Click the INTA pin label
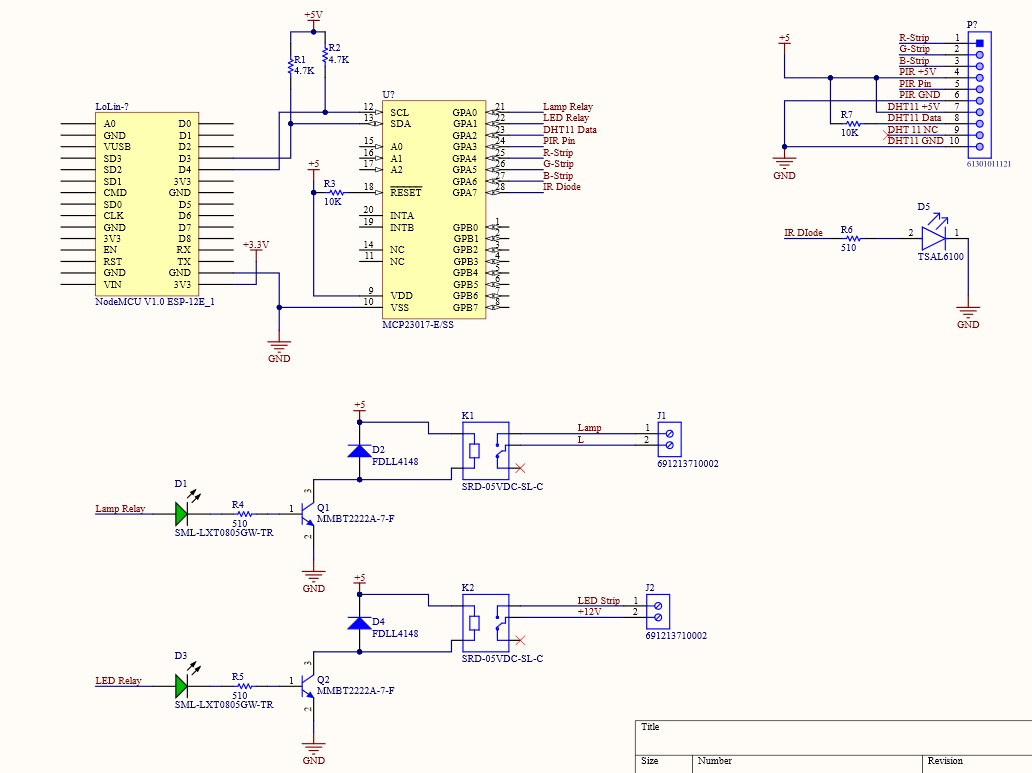This screenshot has height=773, width=1032. coord(402,215)
